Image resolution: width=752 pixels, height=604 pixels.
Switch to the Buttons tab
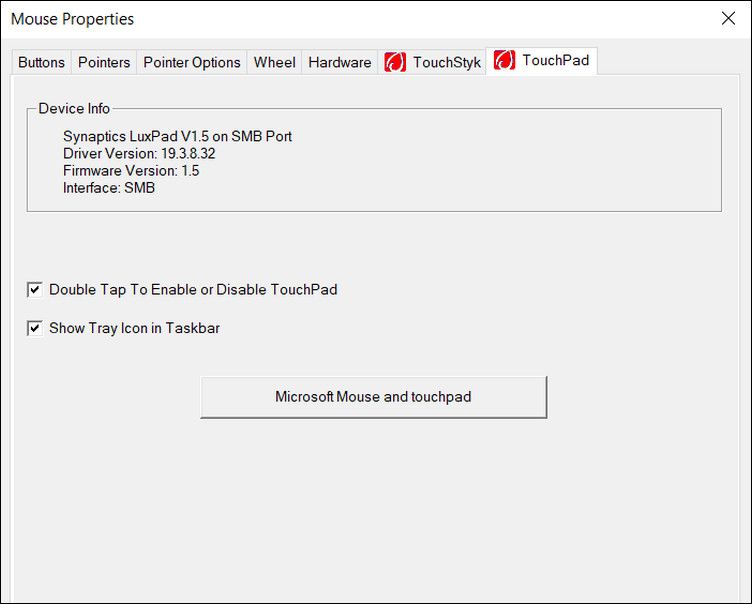(x=41, y=62)
